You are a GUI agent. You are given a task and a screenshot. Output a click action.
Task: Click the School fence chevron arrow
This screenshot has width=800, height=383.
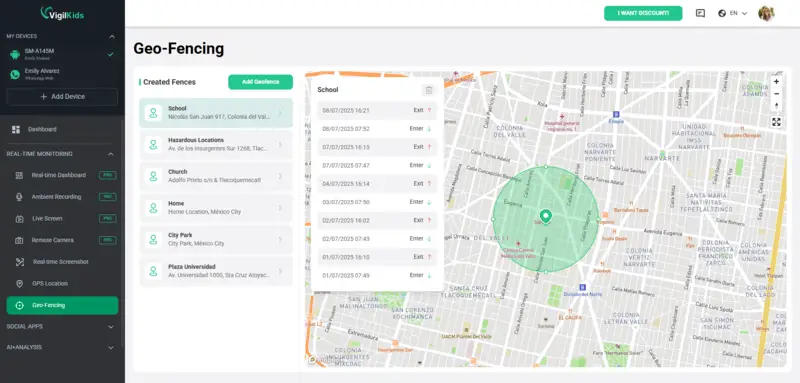click(x=280, y=113)
